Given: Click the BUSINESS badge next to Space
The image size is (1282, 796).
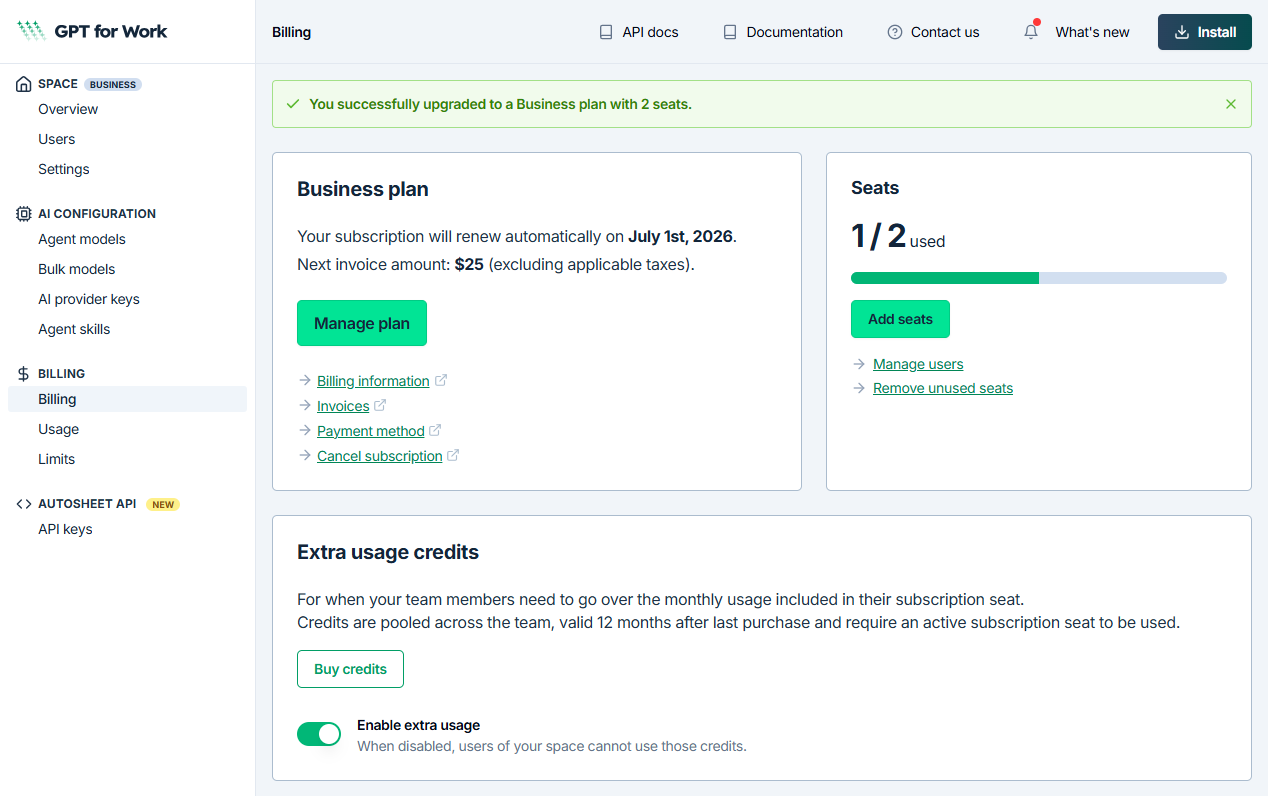Looking at the screenshot, I should pyautogui.click(x=113, y=84).
